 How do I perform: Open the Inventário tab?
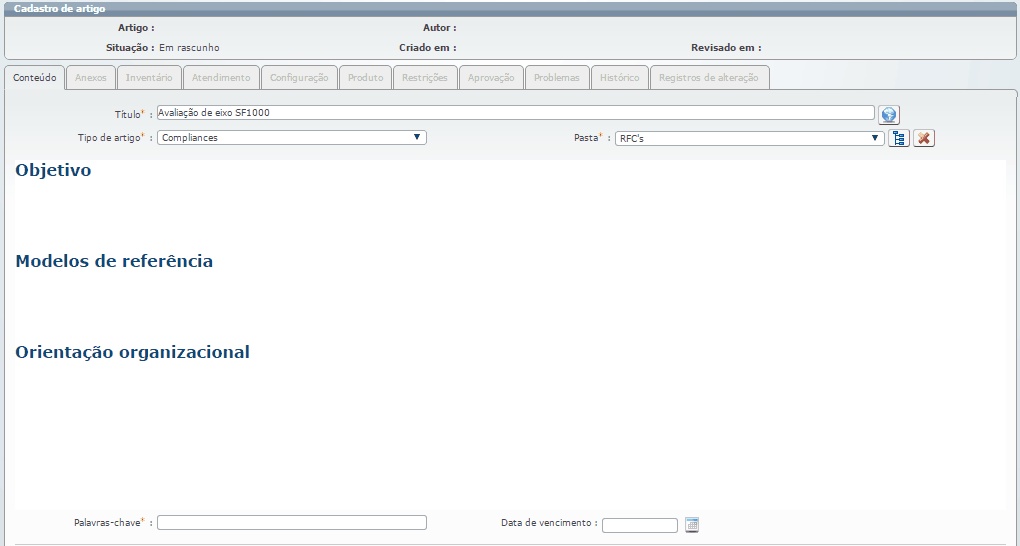pyautogui.click(x=149, y=78)
